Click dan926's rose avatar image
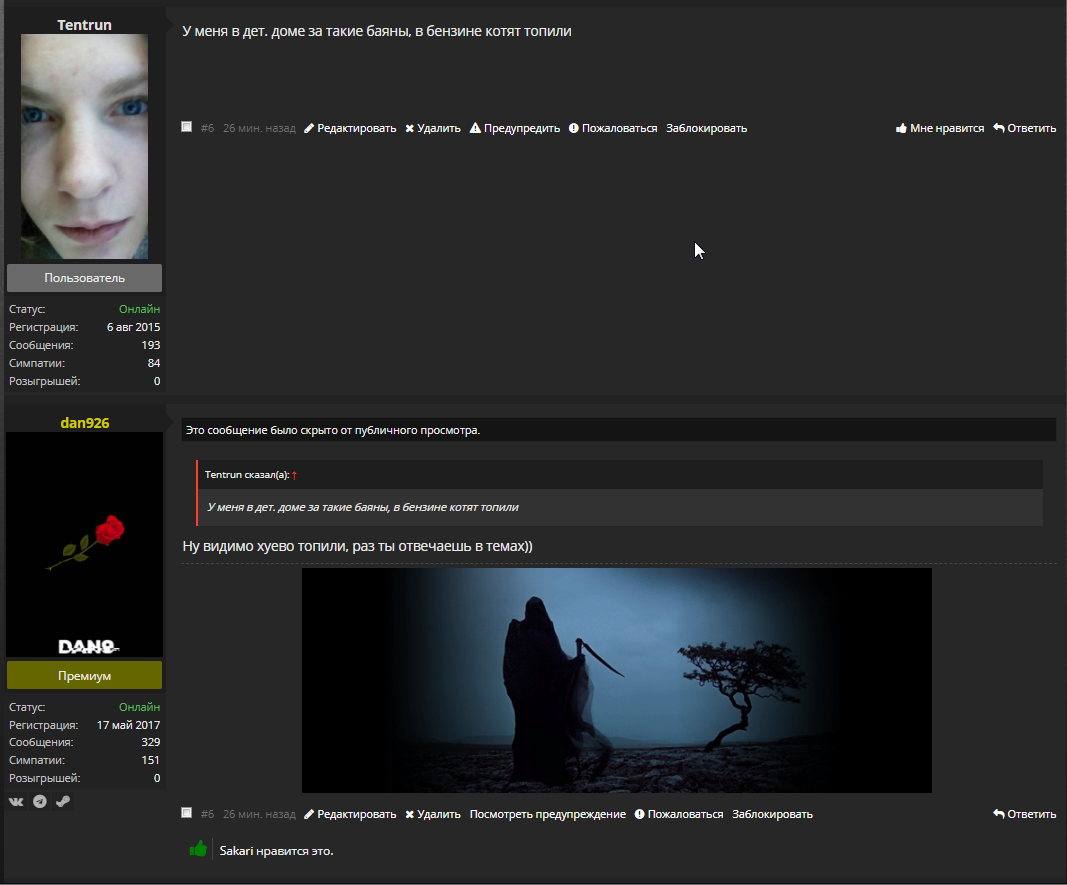Screen dimensions: 1067x885 (x=84, y=543)
